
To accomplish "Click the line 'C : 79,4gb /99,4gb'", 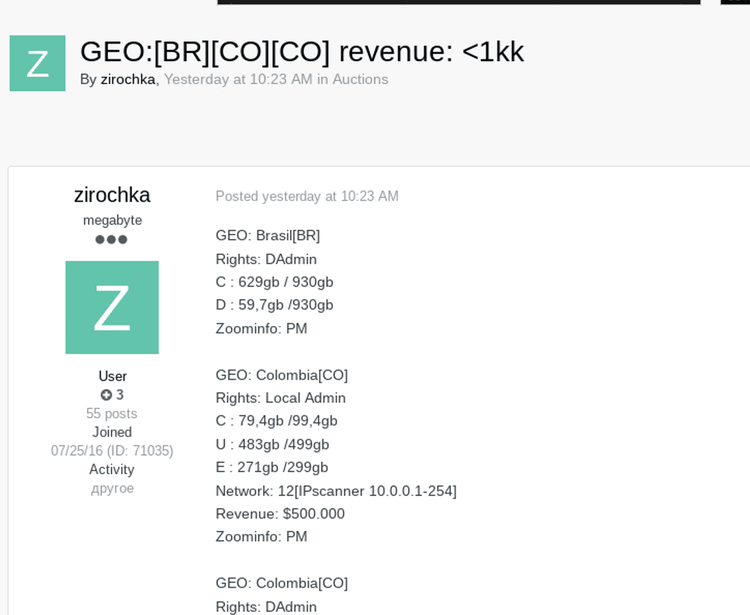I will pos(276,421).
